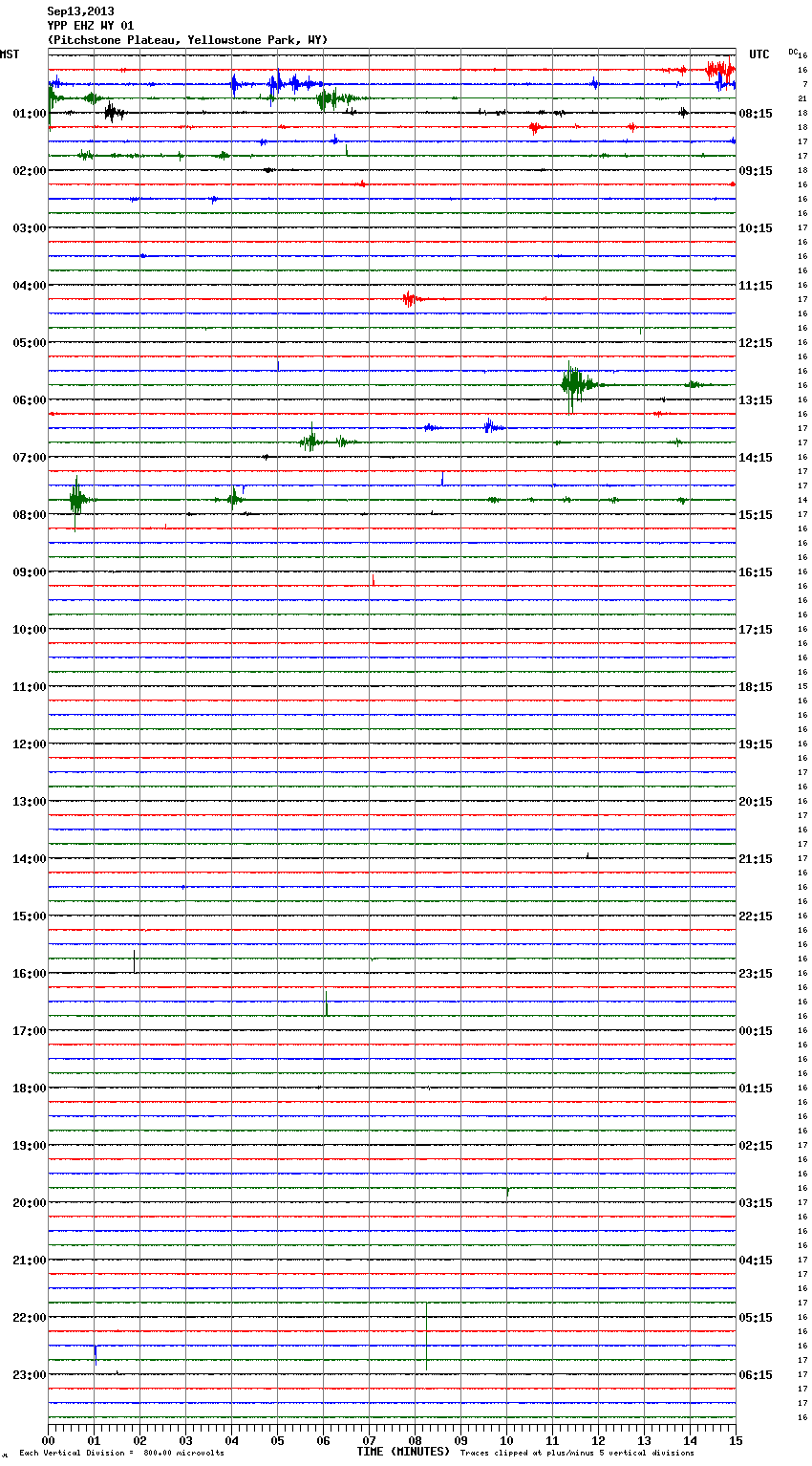Viewport: 812px width, 1466px height.
Task: Click the Pitchstone Plateau location subtitle
Action: 187,40
